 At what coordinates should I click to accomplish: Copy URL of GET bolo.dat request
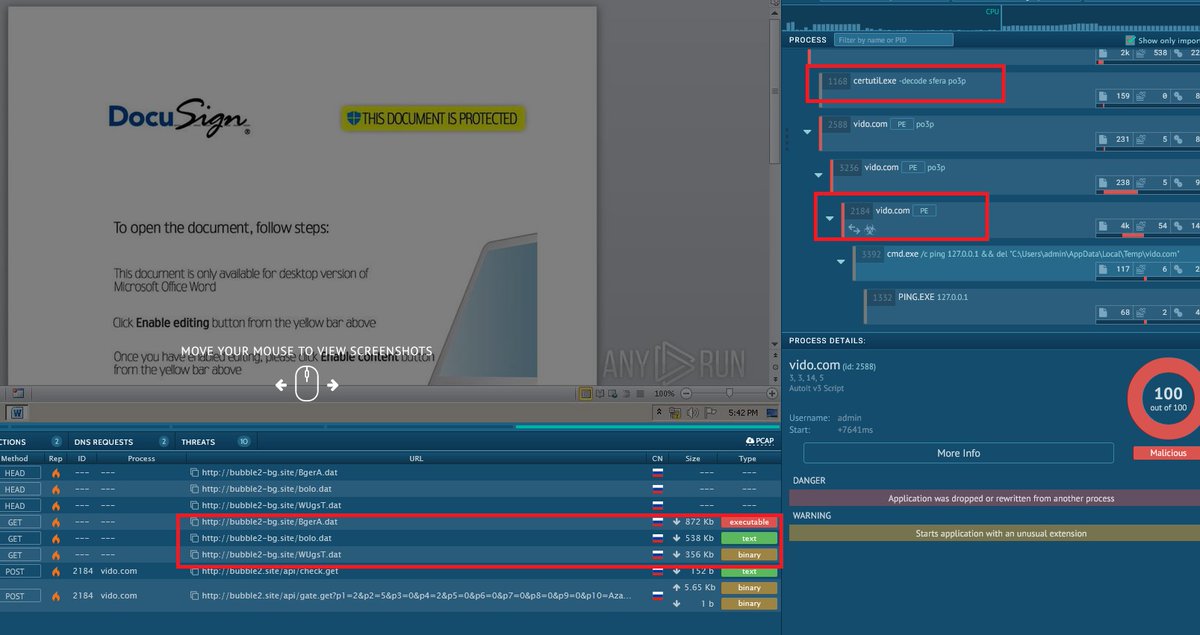point(195,538)
